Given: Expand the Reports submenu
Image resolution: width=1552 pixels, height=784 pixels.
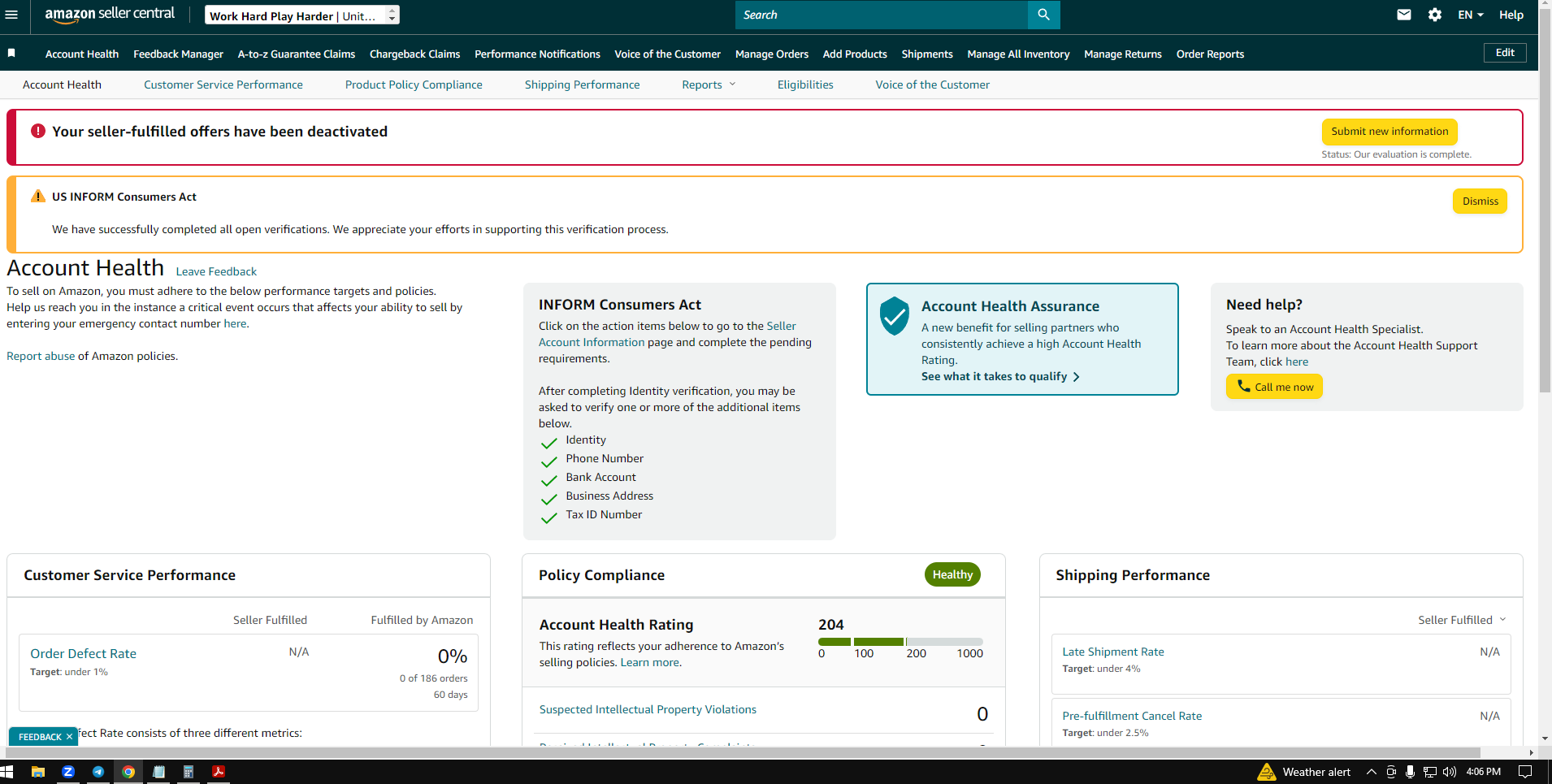Looking at the screenshot, I should (709, 84).
